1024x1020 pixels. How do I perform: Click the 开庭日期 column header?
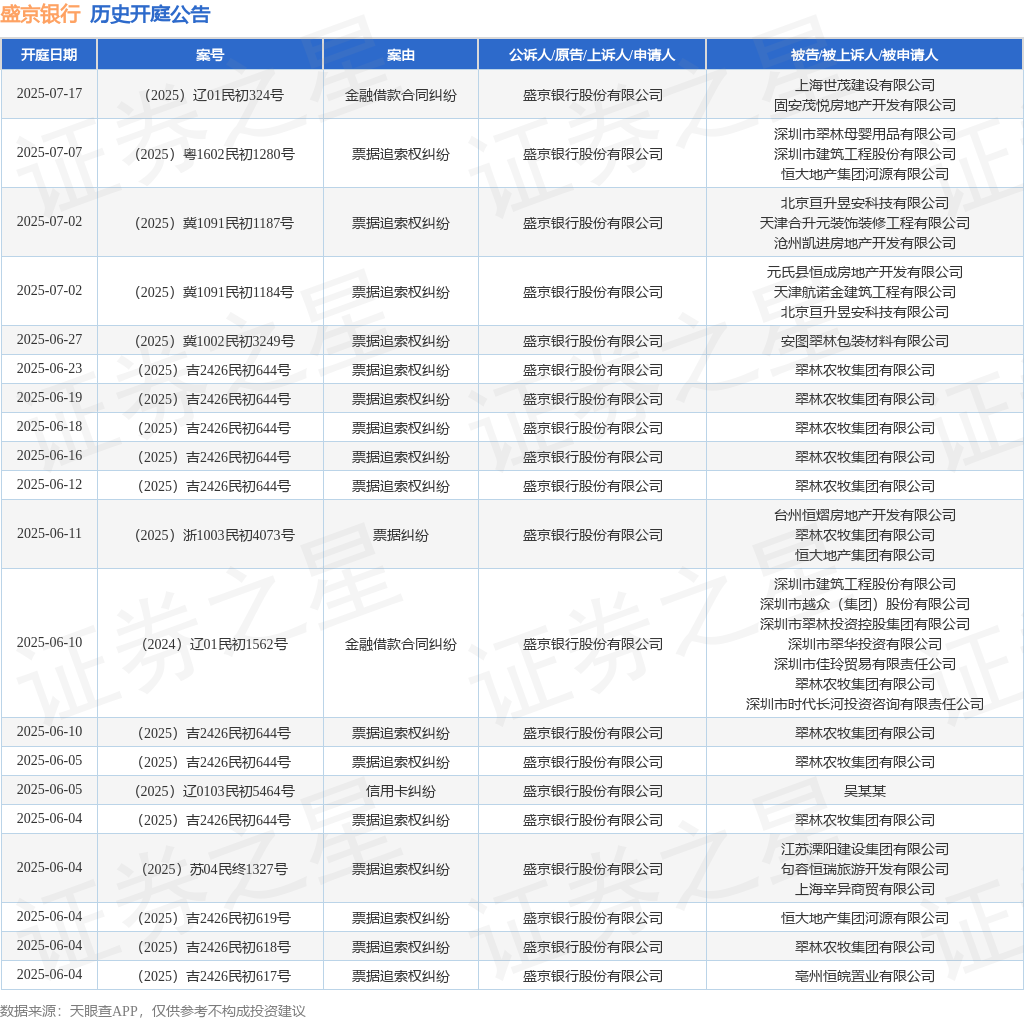[49, 55]
